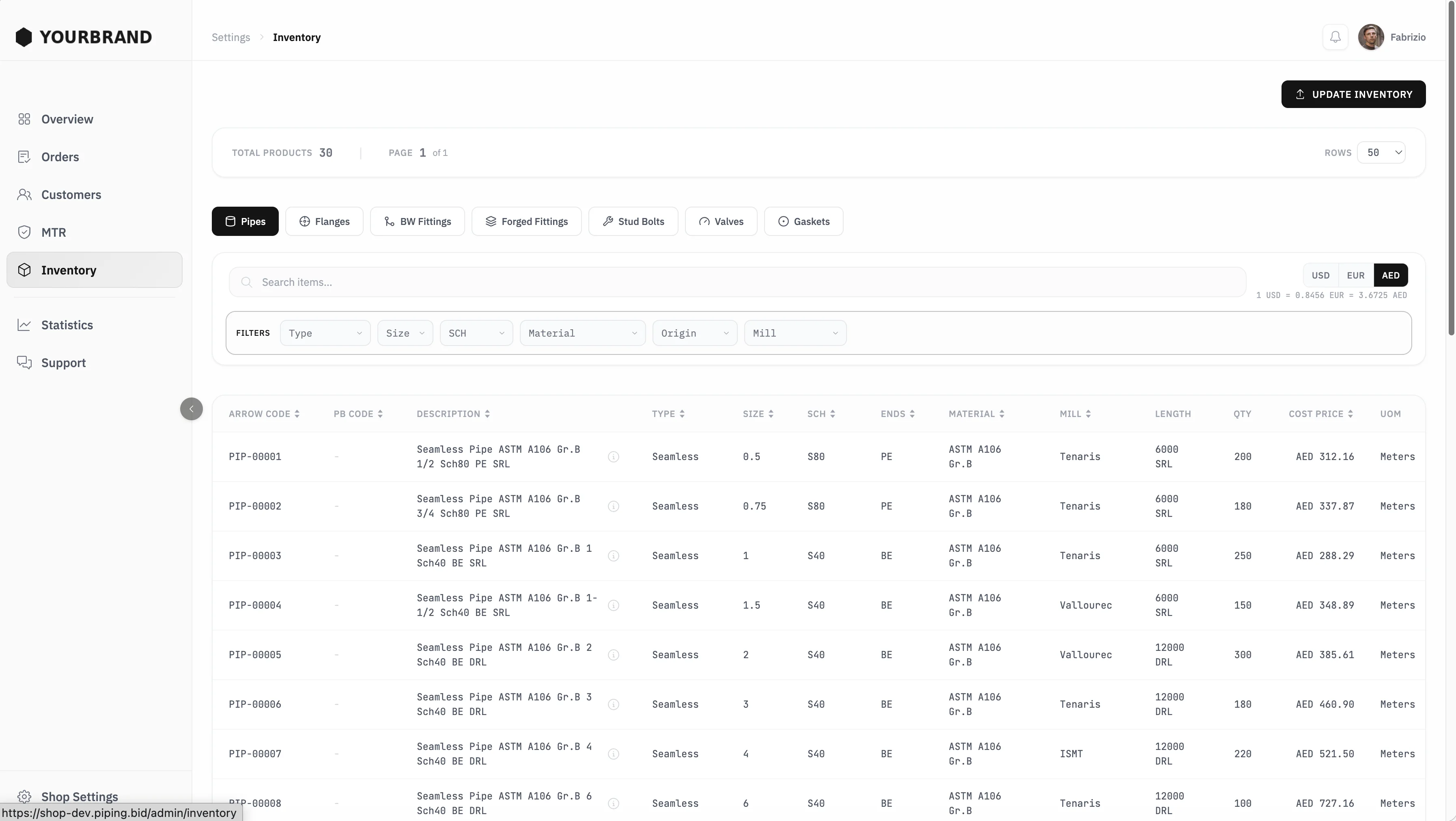Switch currency to USD
The width and height of the screenshot is (1456, 821).
(1320, 275)
